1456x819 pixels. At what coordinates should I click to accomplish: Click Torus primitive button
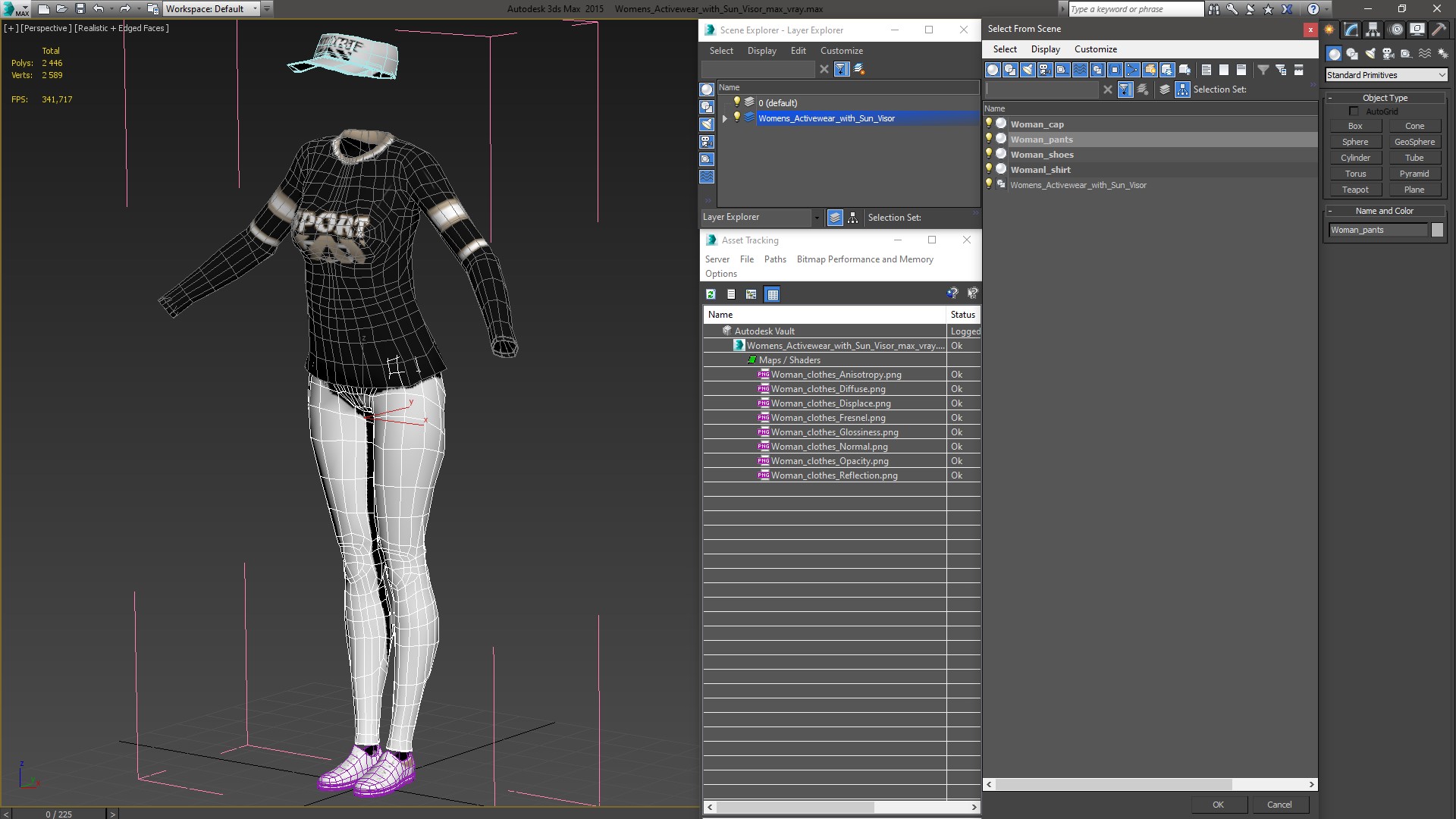point(1355,174)
